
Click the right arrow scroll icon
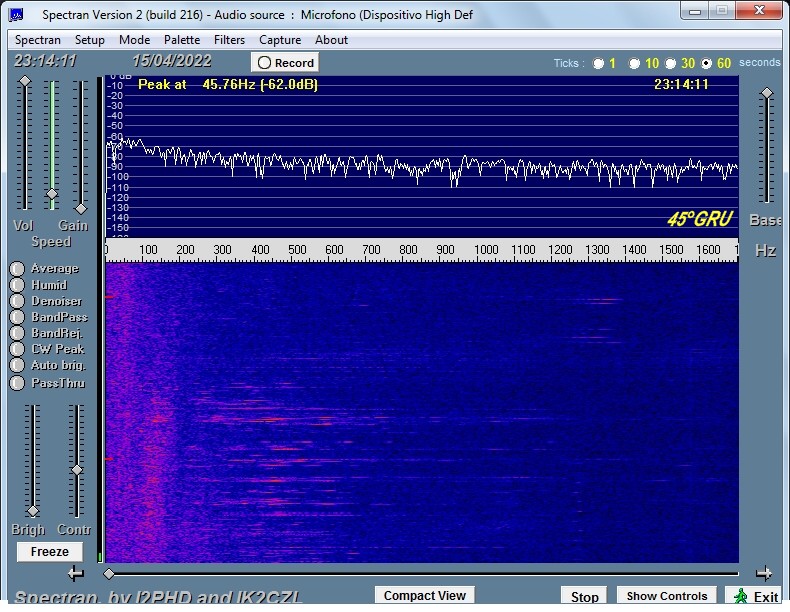(x=764, y=573)
